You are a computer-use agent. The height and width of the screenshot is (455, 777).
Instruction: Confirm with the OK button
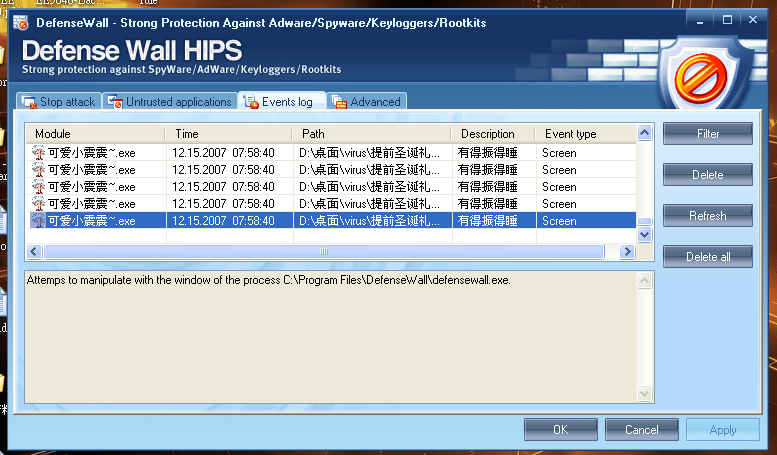(x=561, y=430)
